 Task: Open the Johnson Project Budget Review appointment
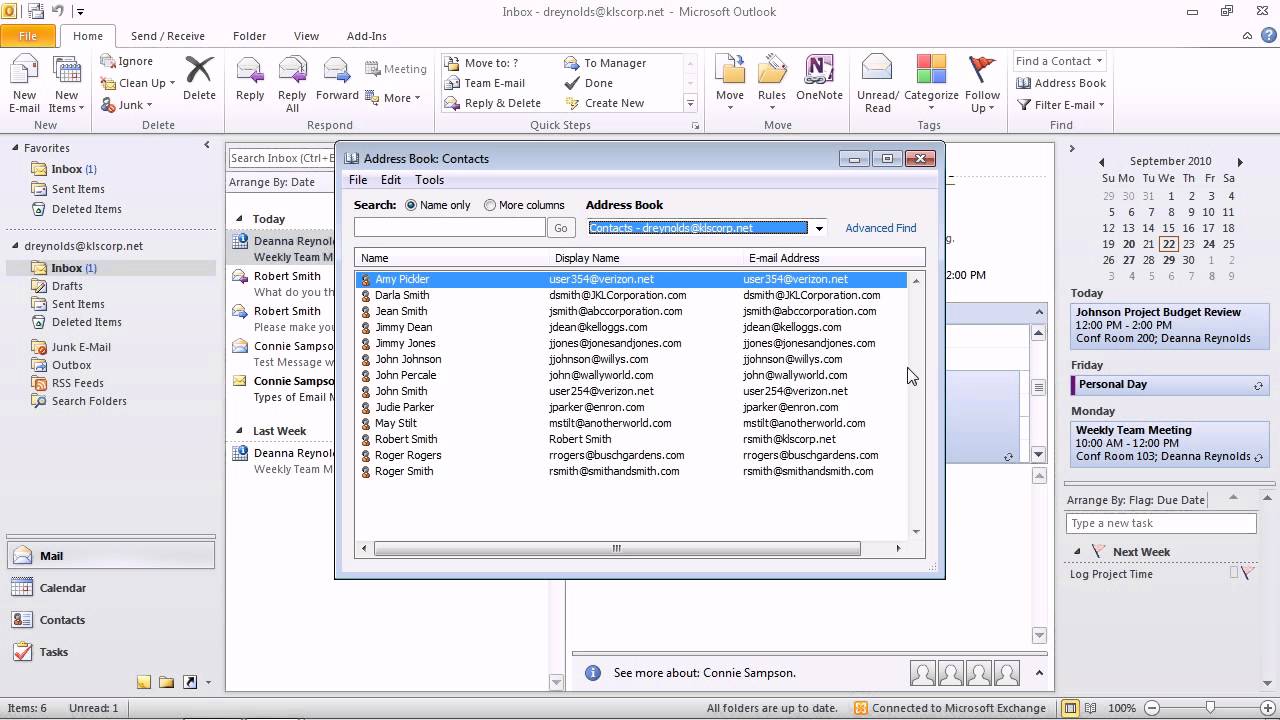coord(1168,325)
